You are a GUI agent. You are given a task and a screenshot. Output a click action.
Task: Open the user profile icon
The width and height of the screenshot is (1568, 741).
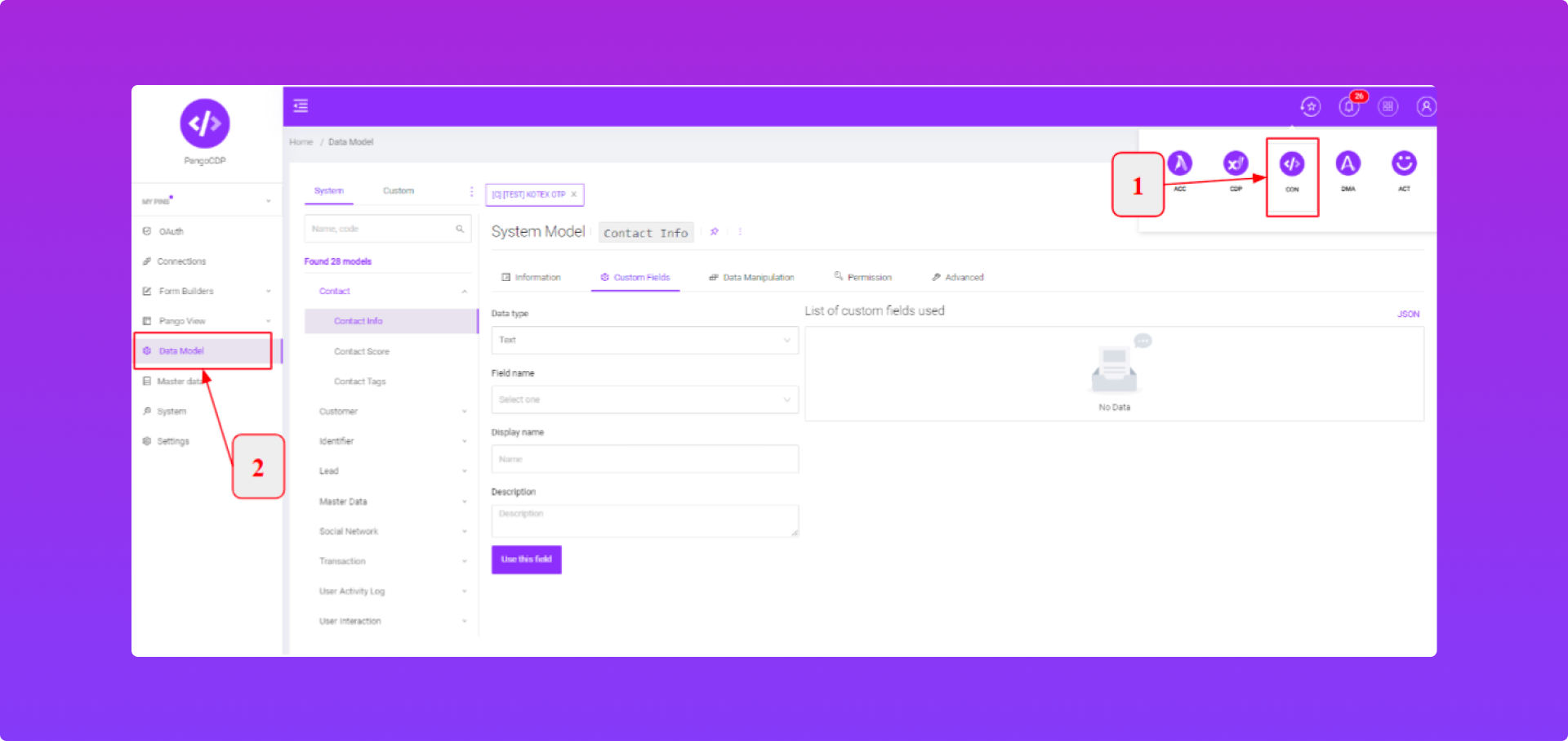[1426, 107]
